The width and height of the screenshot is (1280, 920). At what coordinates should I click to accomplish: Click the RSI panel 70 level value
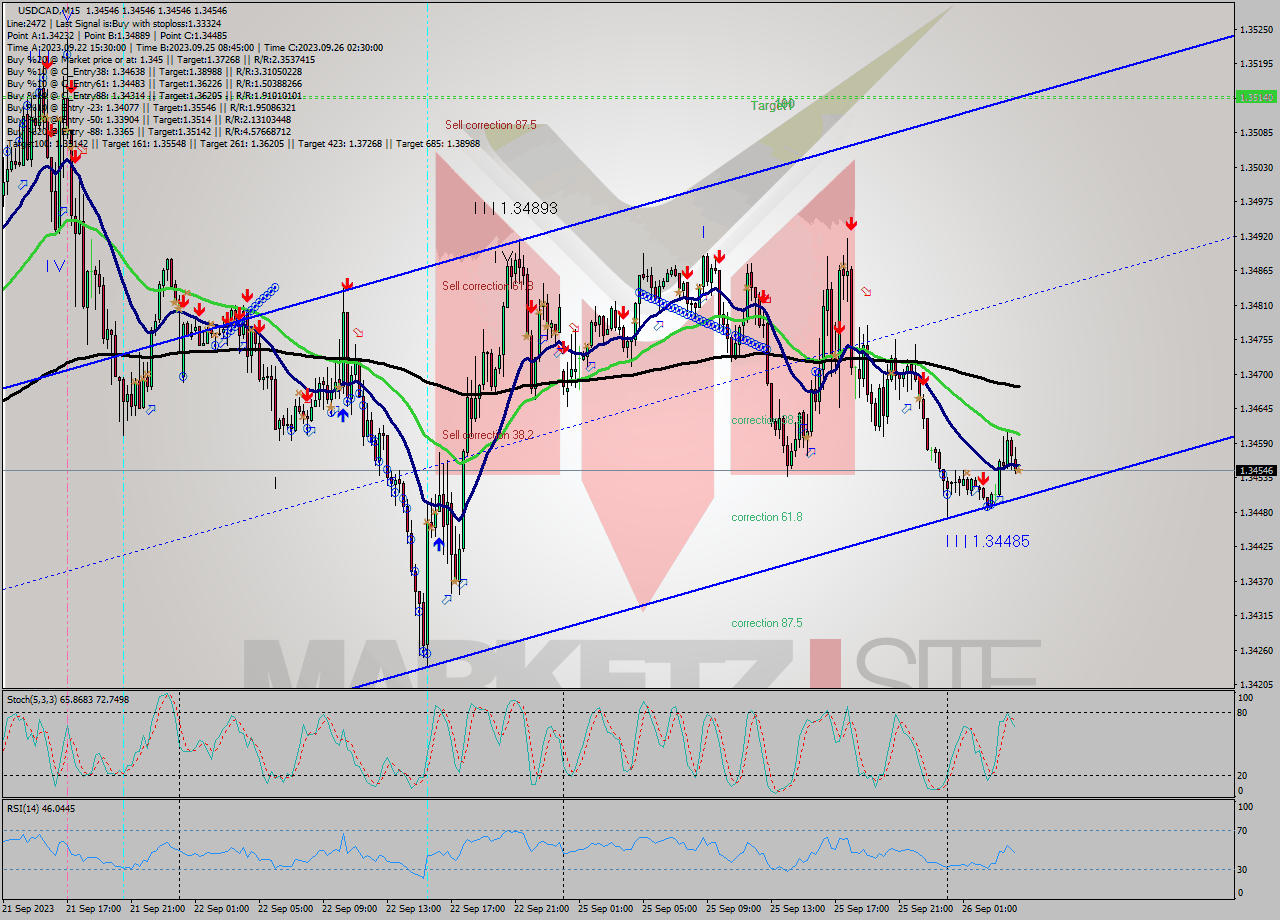click(x=1243, y=830)
